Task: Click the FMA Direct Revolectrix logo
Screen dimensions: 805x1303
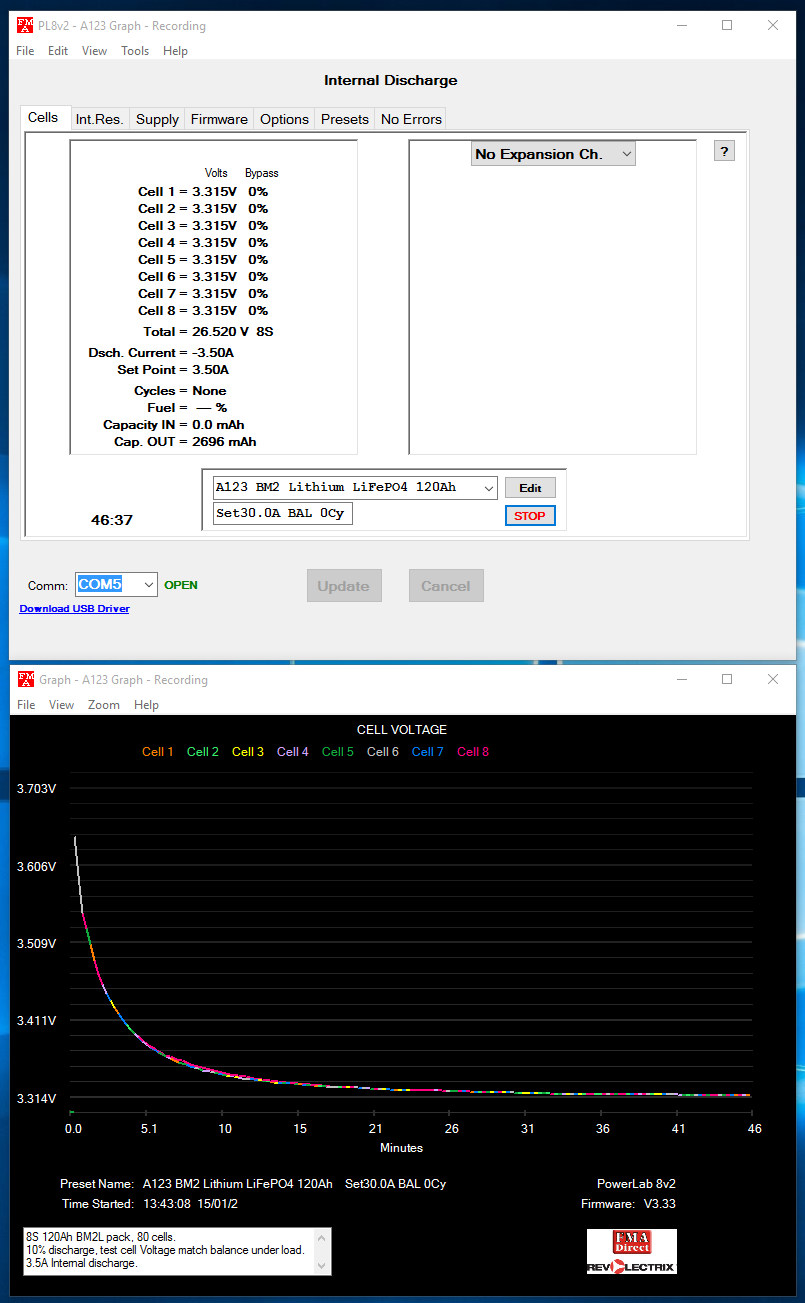Action: click(x=631, y=1251)
